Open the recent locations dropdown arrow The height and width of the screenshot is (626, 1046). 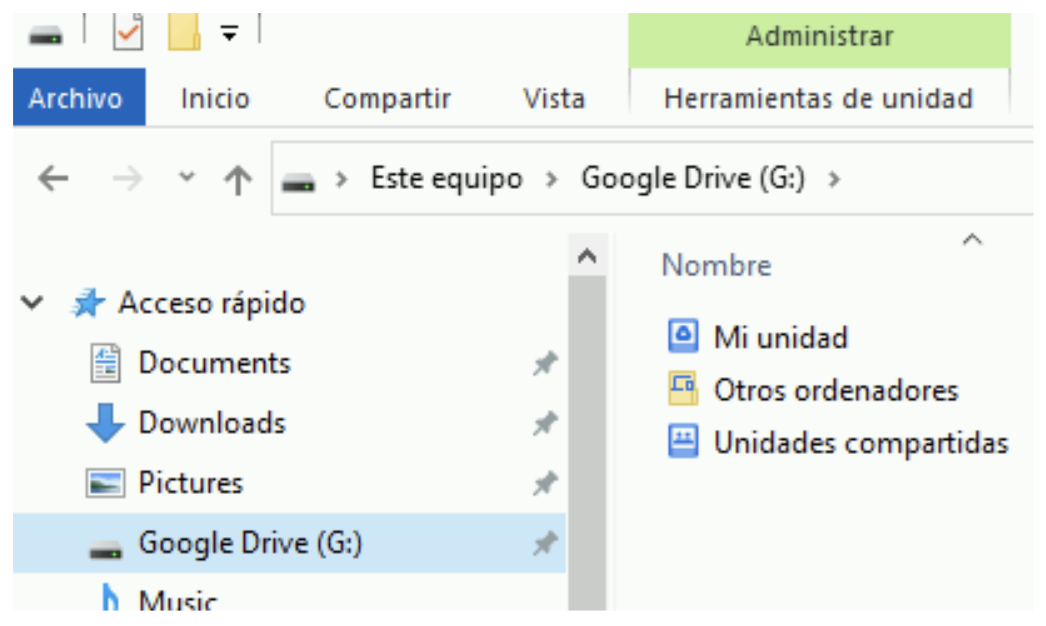point(186,179)
